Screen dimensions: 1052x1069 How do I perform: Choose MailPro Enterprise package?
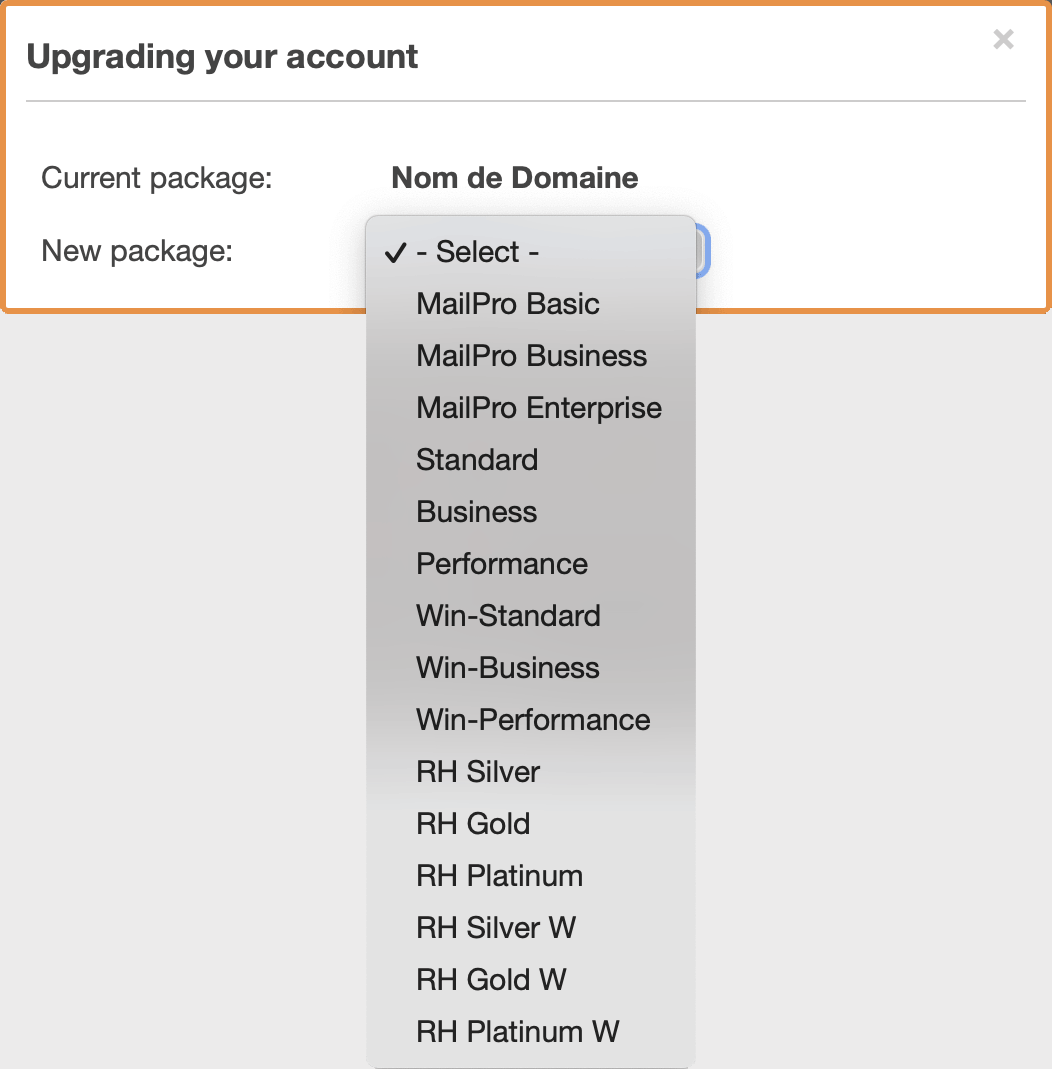(x=530, y=408)
